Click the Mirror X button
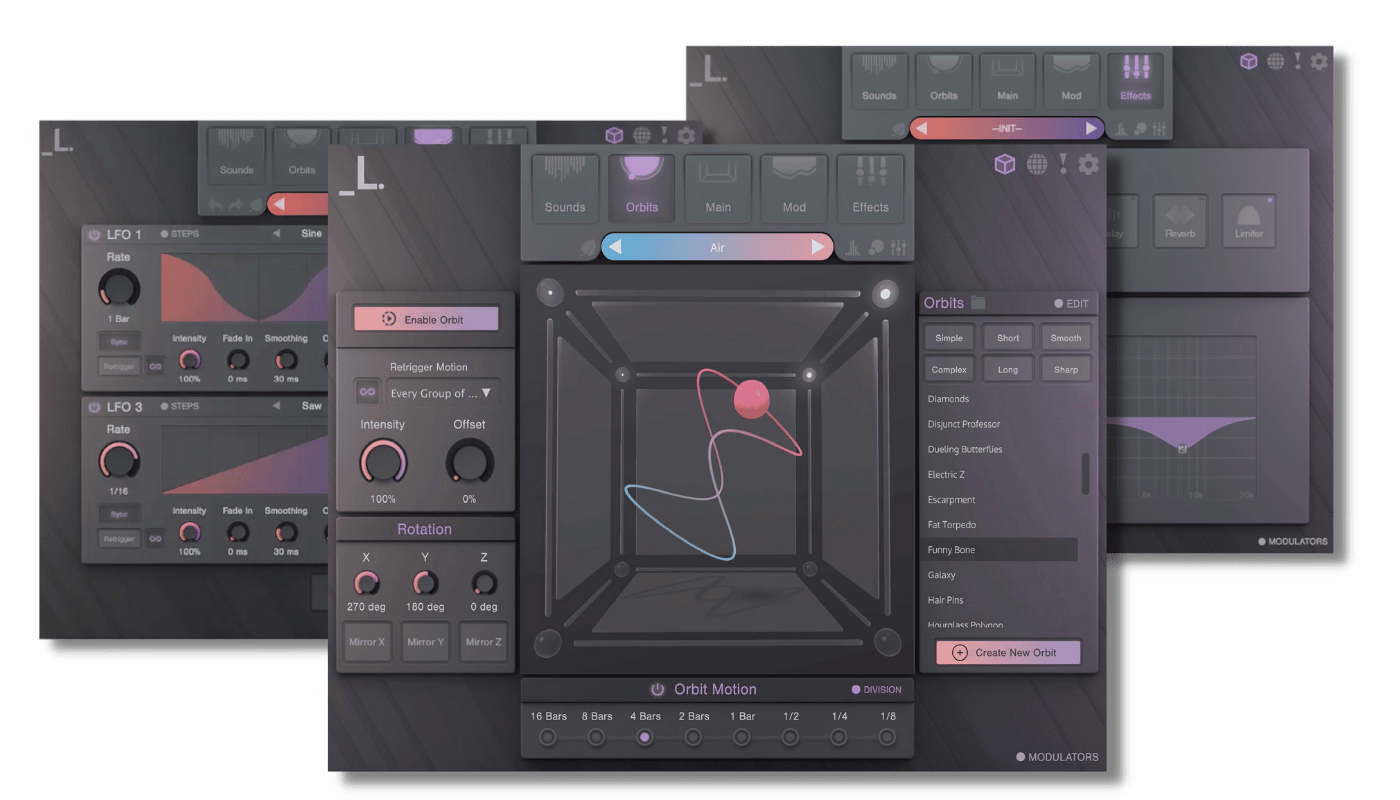 (367, 642)
